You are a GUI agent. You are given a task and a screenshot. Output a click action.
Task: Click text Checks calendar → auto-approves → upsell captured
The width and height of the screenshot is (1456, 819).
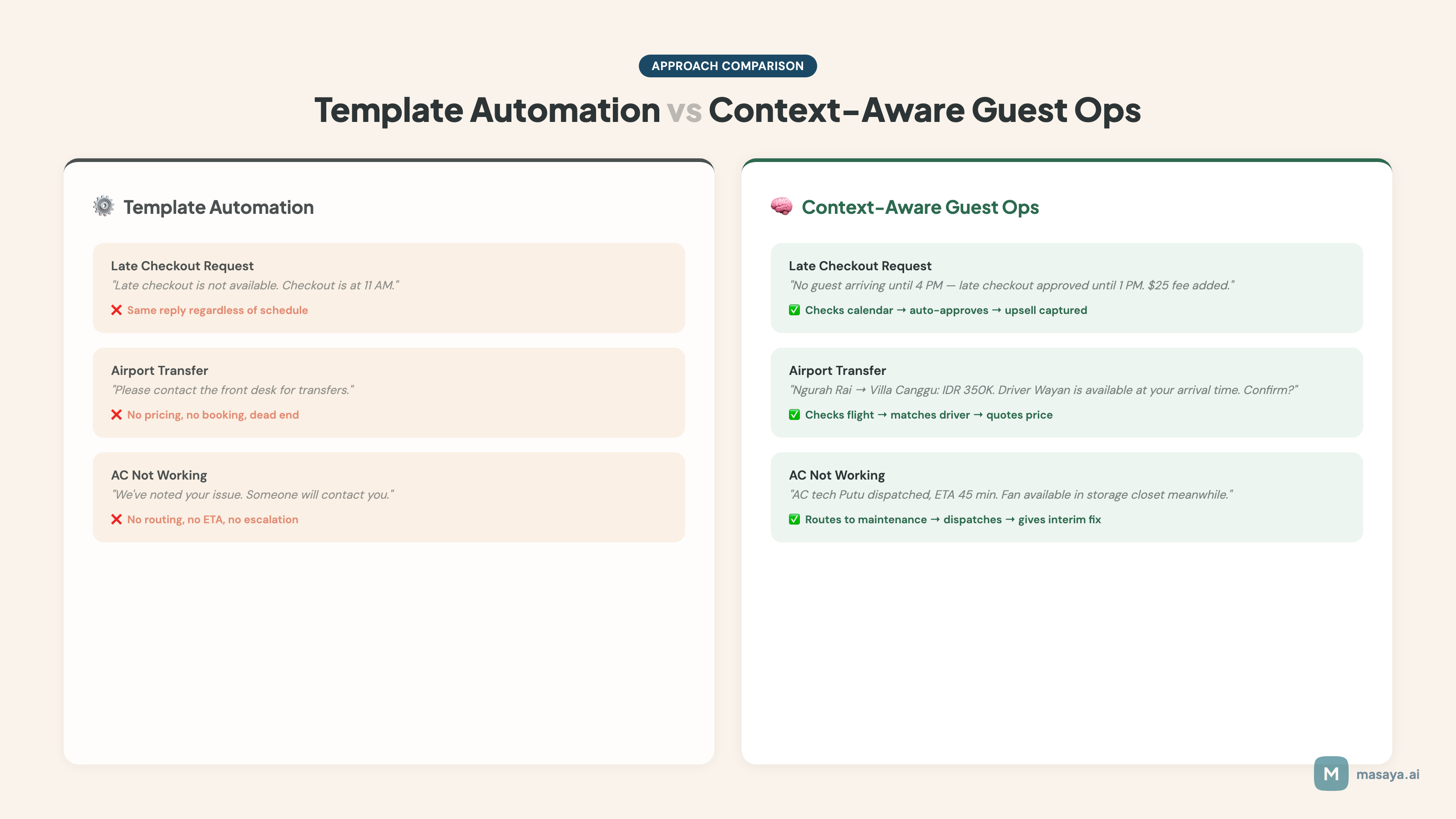(x=945, y=310)
